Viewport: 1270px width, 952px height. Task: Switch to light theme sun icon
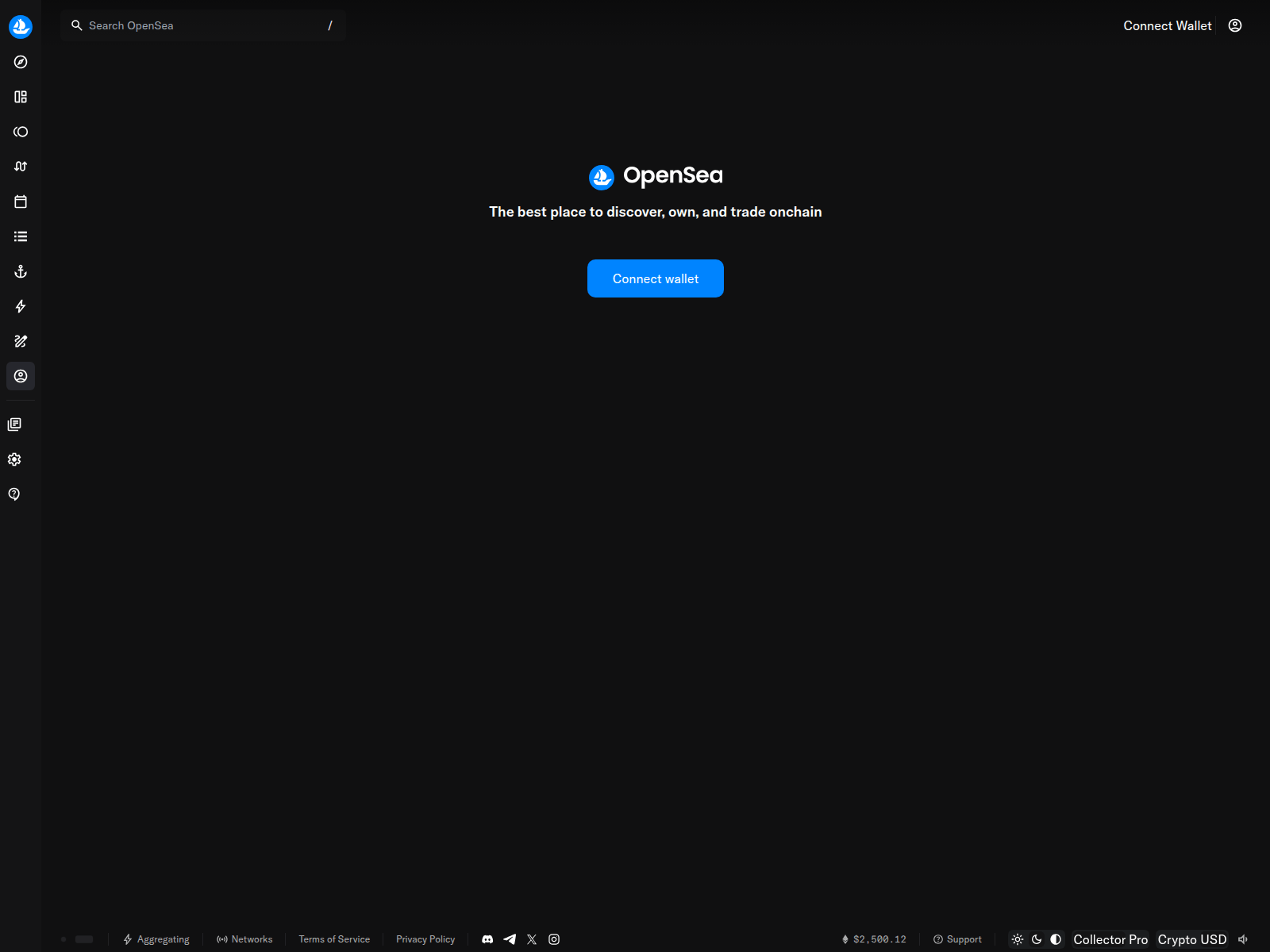[x=1018, y=939]
